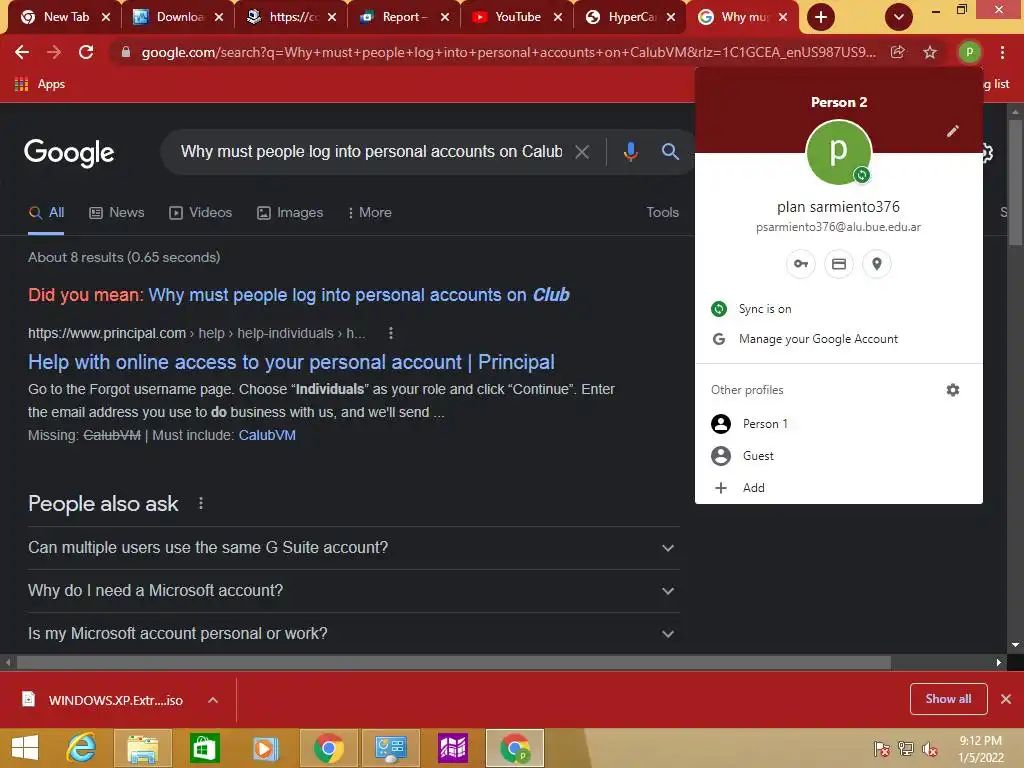Image resolution: width=1024 pixels, height=768 pixels.
Task: Click 'About 8 results' stats text
Action: click(124, 257)
